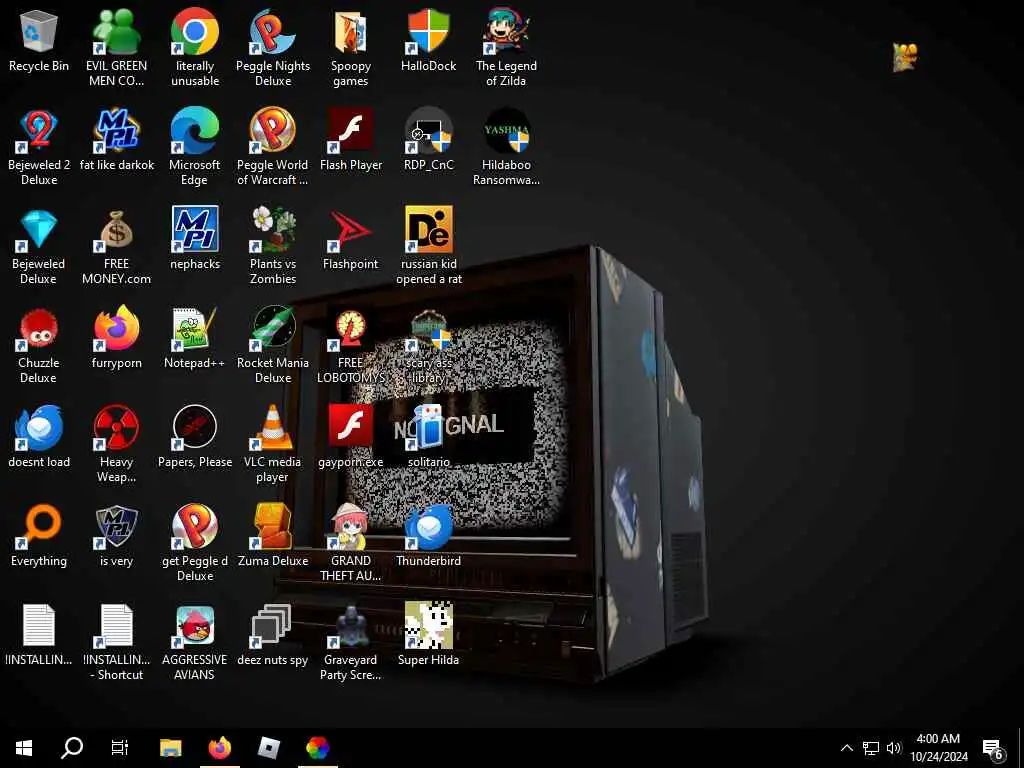Select Bejeweled 2 Deluxe icon

(39, 131)
